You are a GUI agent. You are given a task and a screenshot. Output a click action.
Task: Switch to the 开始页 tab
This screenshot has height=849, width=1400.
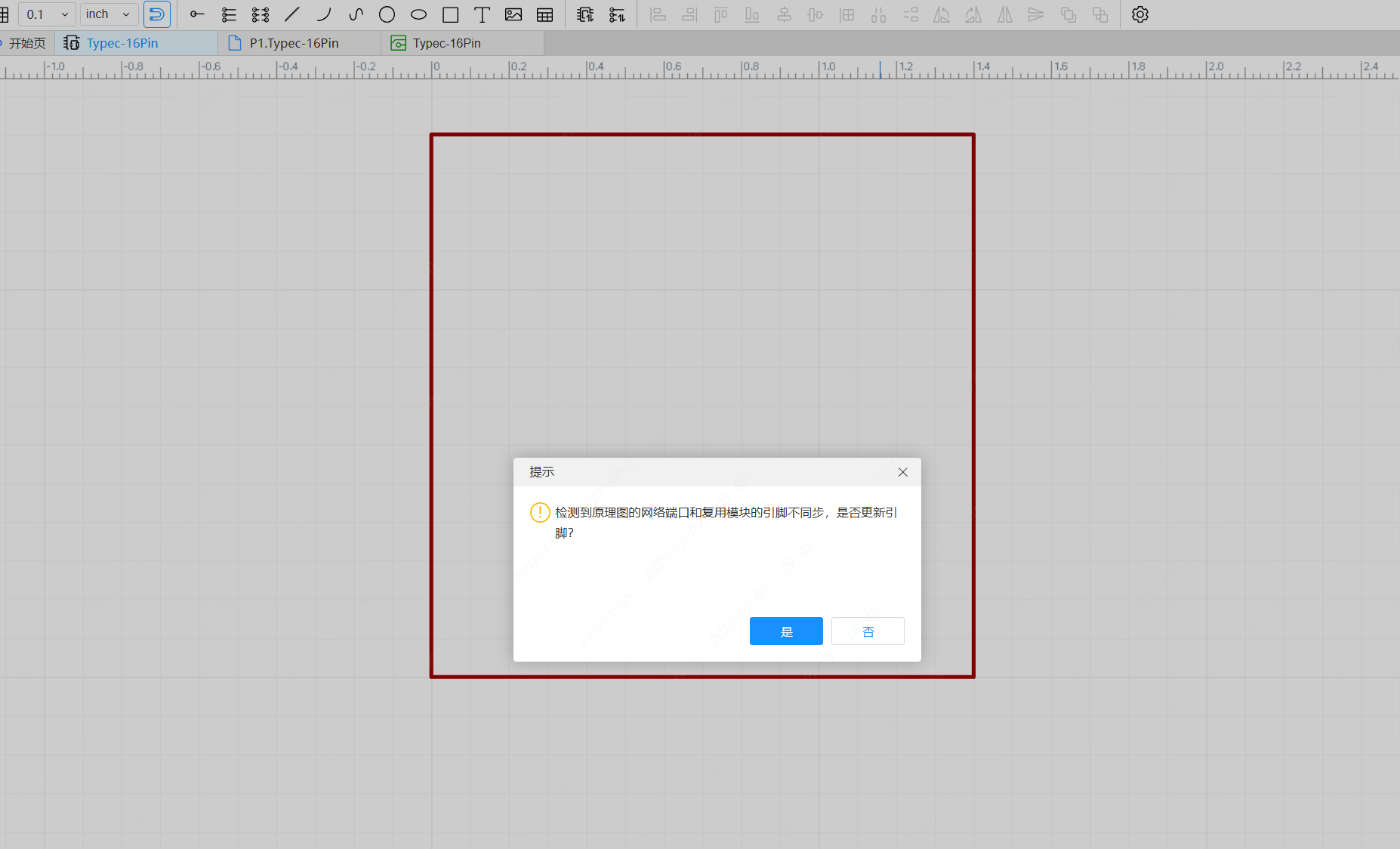click(x=27, y=43)
